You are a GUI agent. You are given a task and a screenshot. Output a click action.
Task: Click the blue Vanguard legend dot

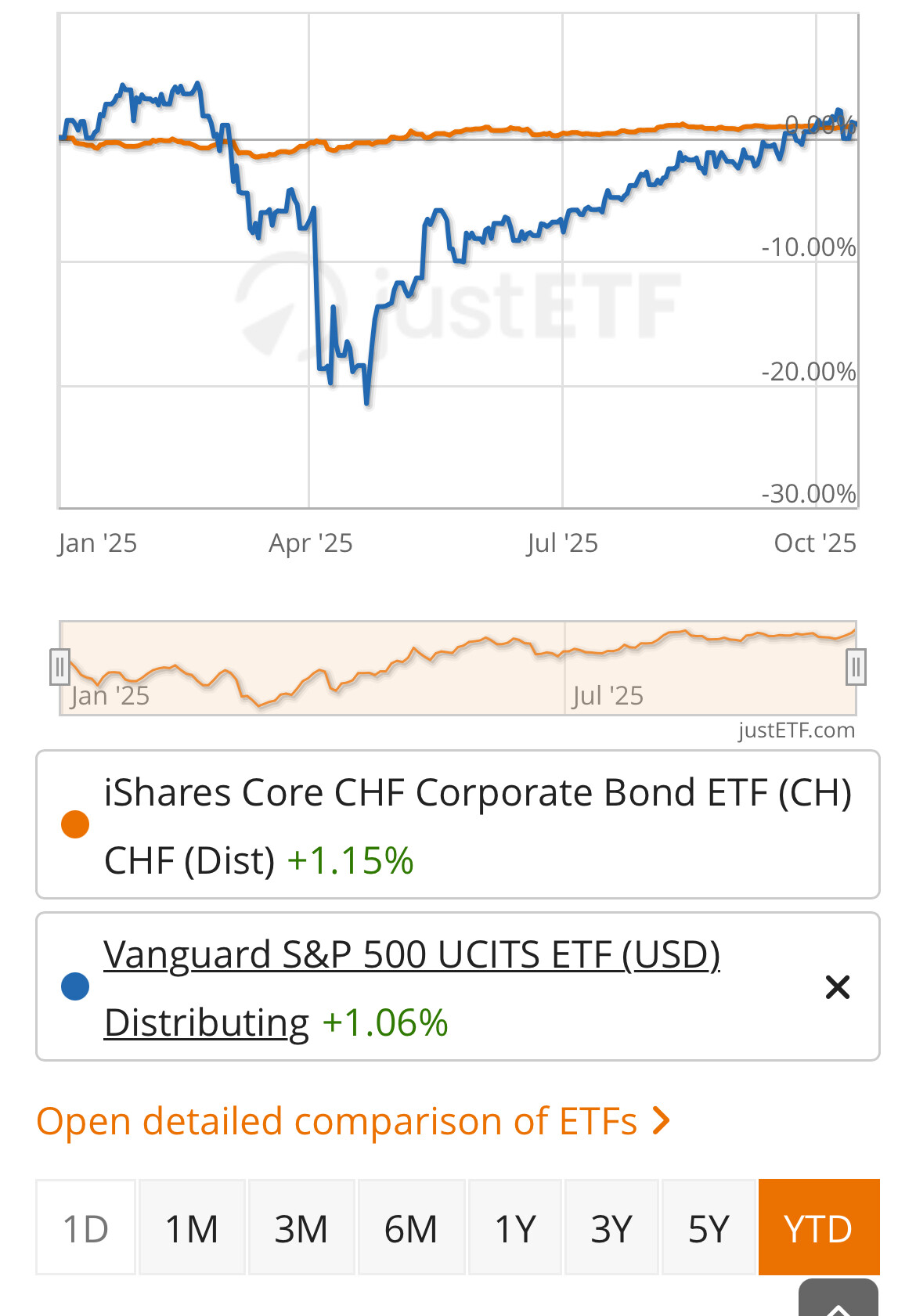(75, 986)
